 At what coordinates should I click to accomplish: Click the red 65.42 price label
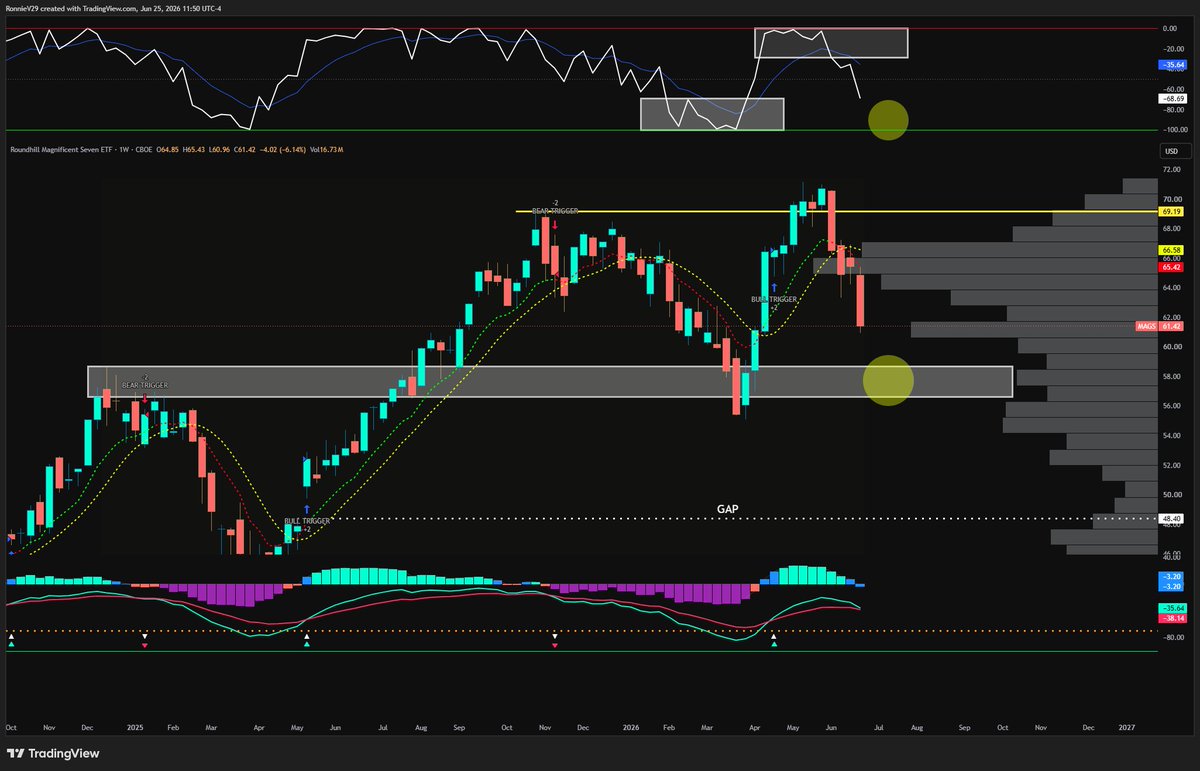pyautogui.click(x=1171, y=267)
